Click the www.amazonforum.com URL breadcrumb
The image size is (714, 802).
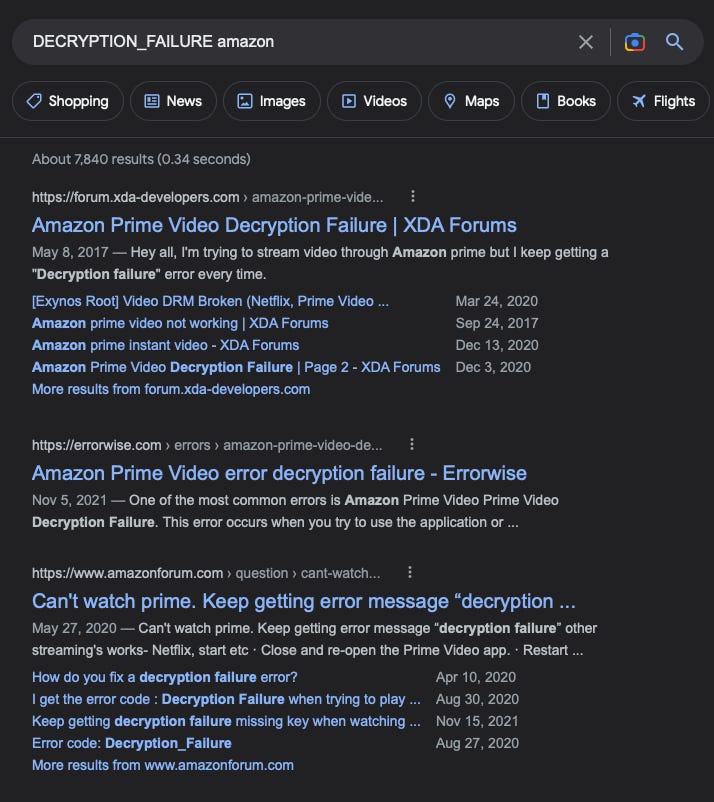pyautogui.click(x=206, y=573)
